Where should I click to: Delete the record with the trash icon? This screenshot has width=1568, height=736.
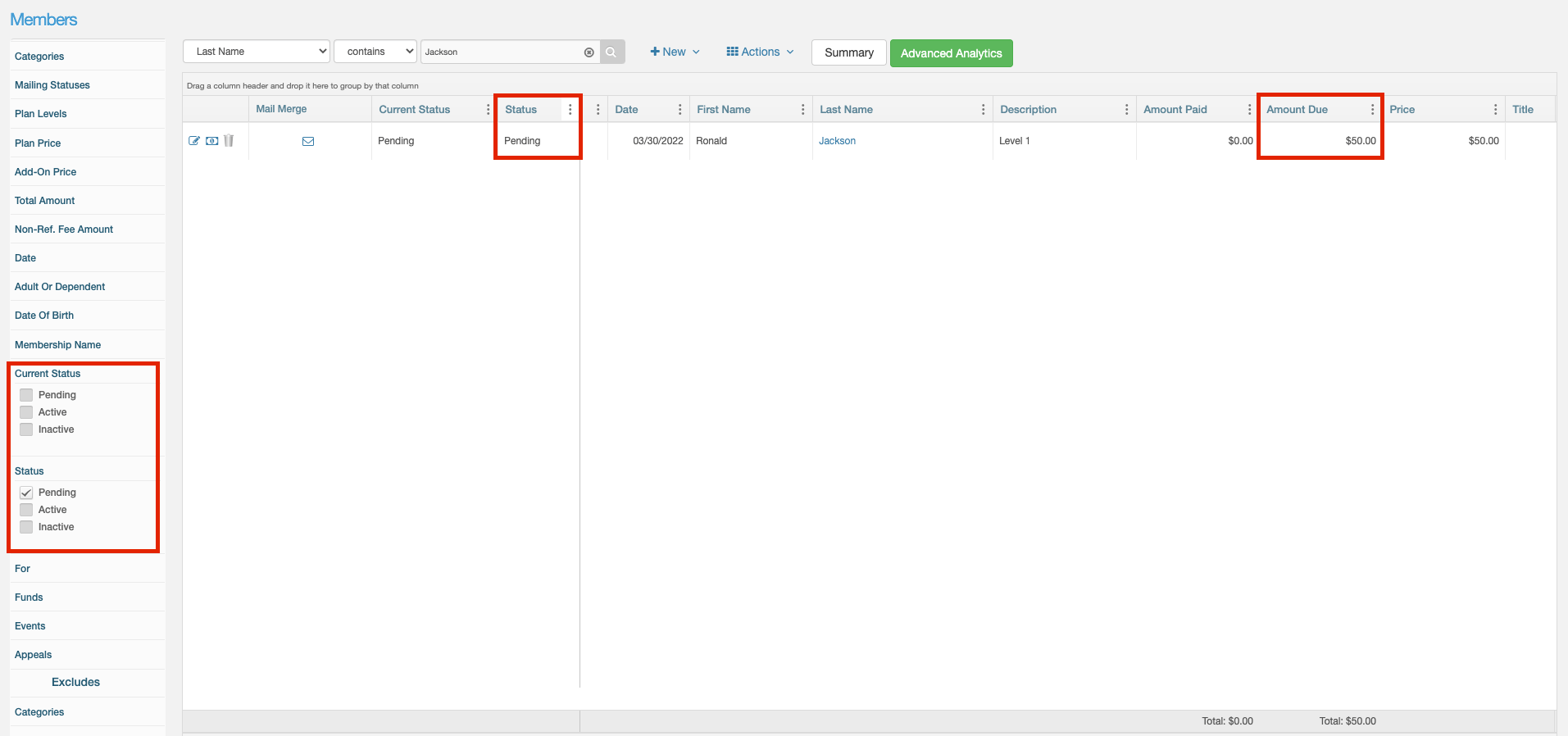229,141
